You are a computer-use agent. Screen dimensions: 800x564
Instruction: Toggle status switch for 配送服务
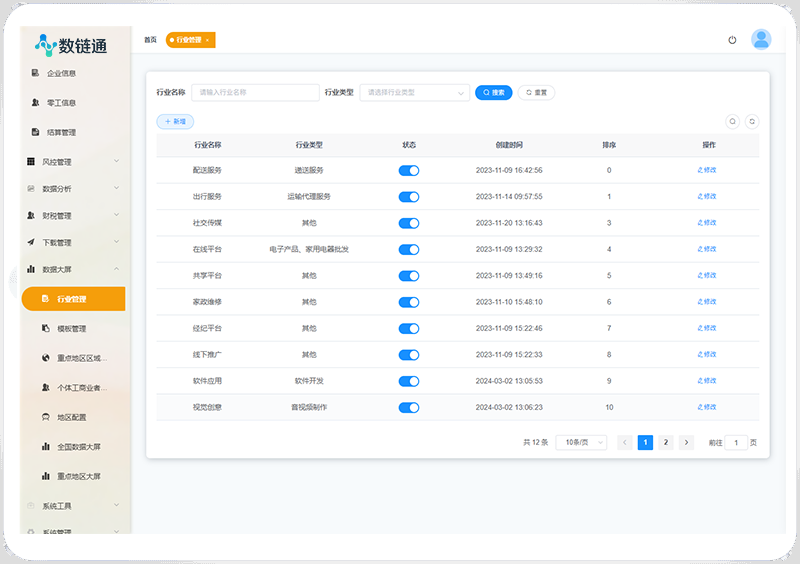[x=408, y=171]
